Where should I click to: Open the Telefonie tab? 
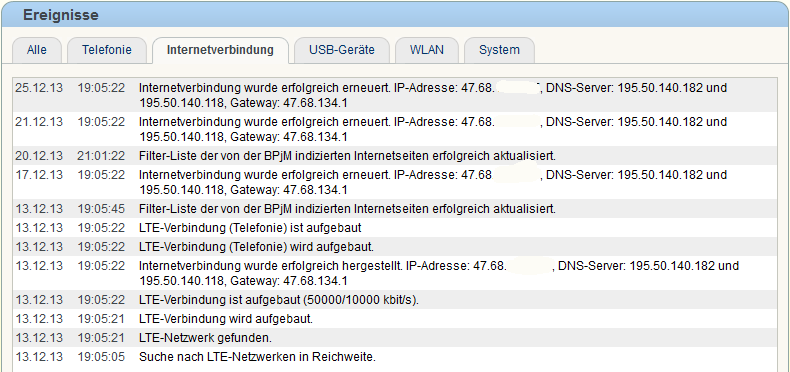[107, 50]
